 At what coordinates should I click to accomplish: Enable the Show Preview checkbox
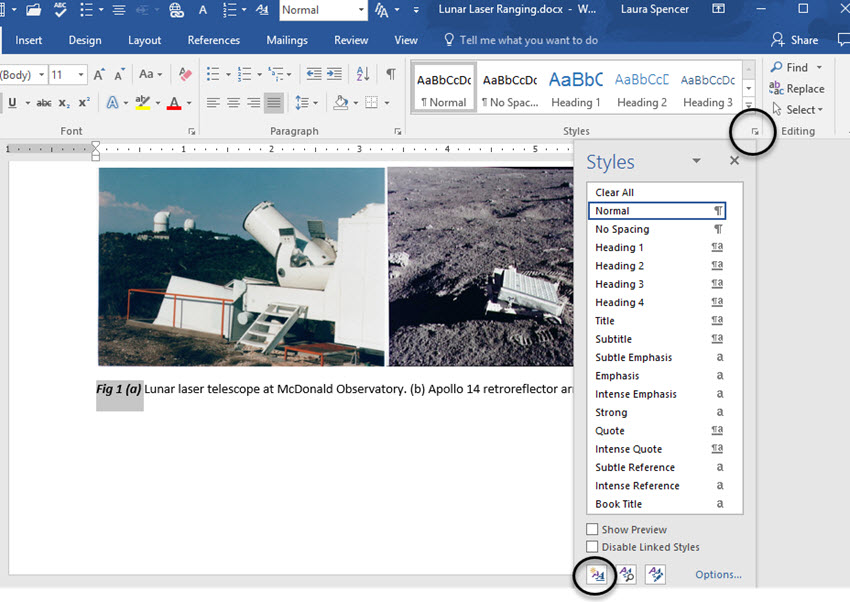click(590, 528)
